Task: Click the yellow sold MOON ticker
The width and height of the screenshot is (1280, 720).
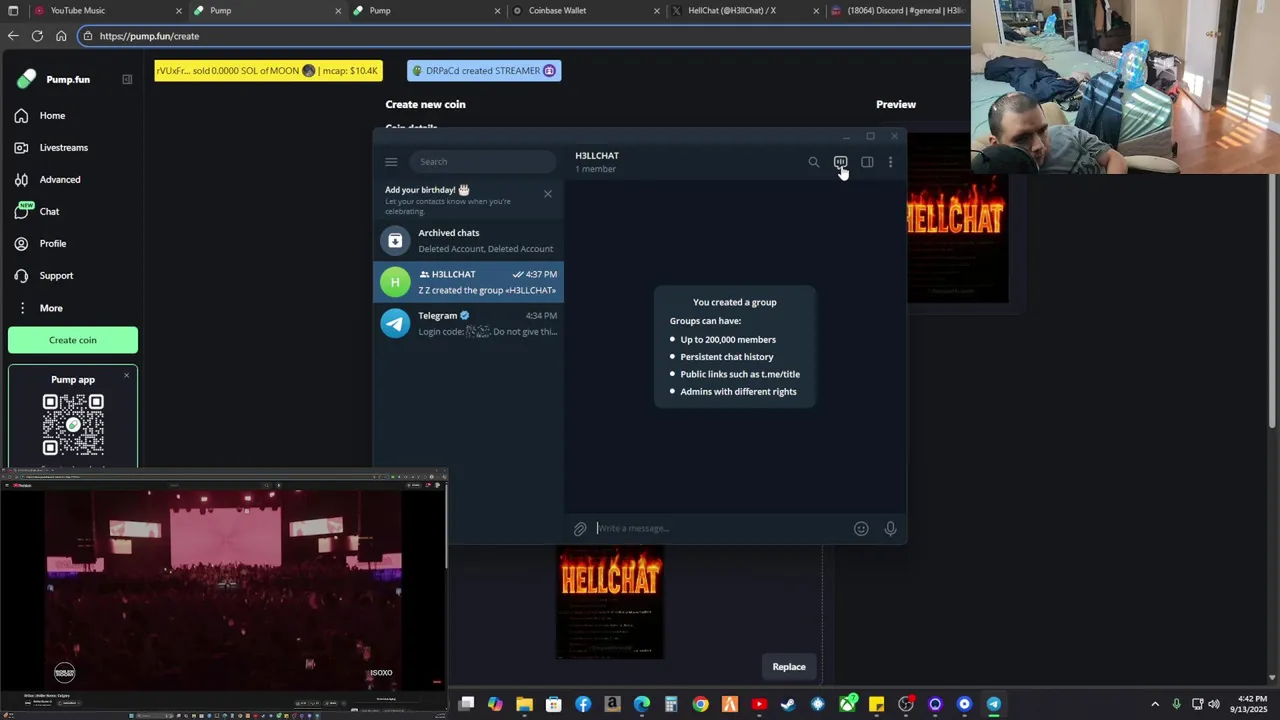Action: click(268, 71)
